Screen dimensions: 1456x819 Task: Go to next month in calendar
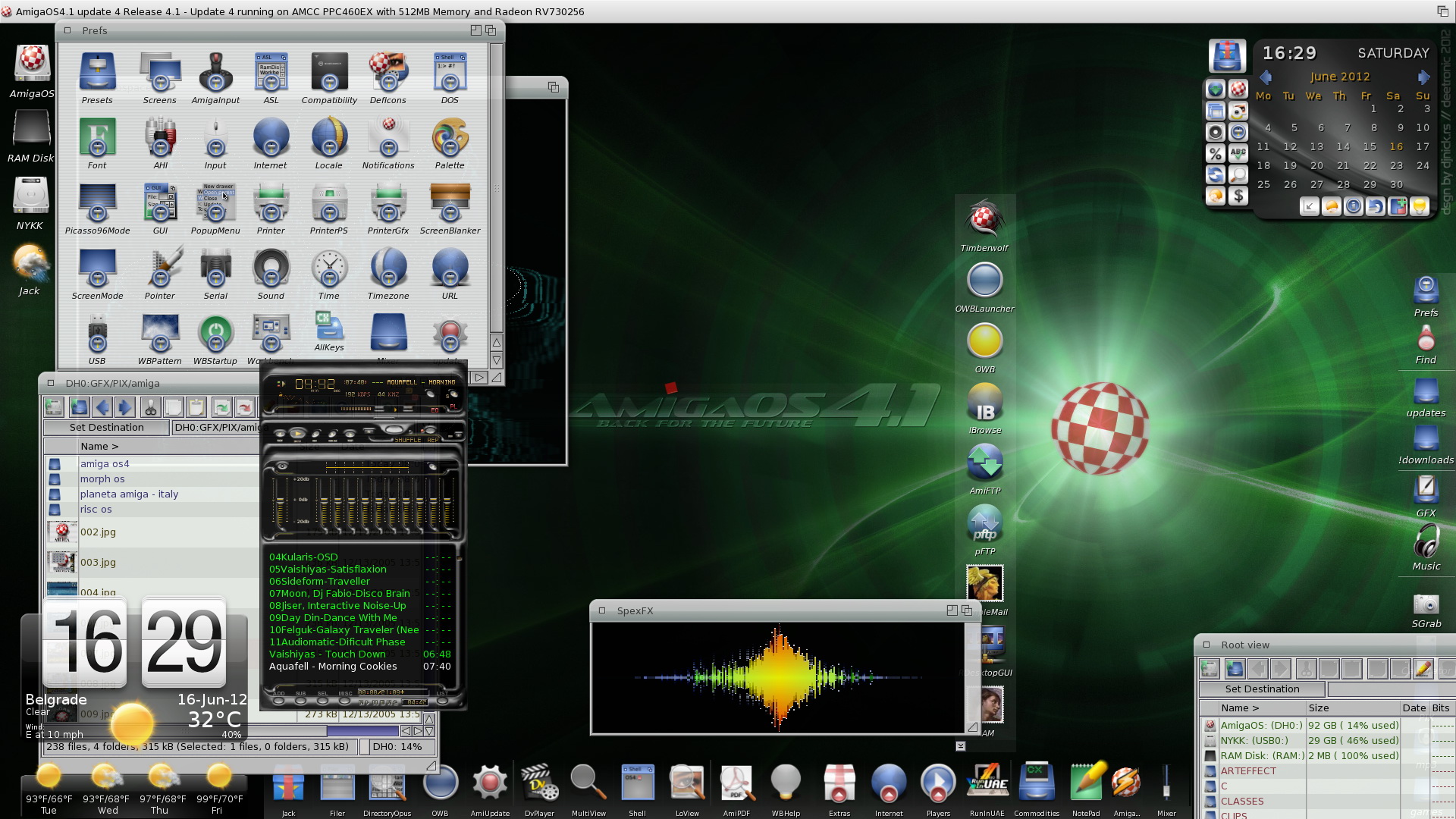(1423, 77)
